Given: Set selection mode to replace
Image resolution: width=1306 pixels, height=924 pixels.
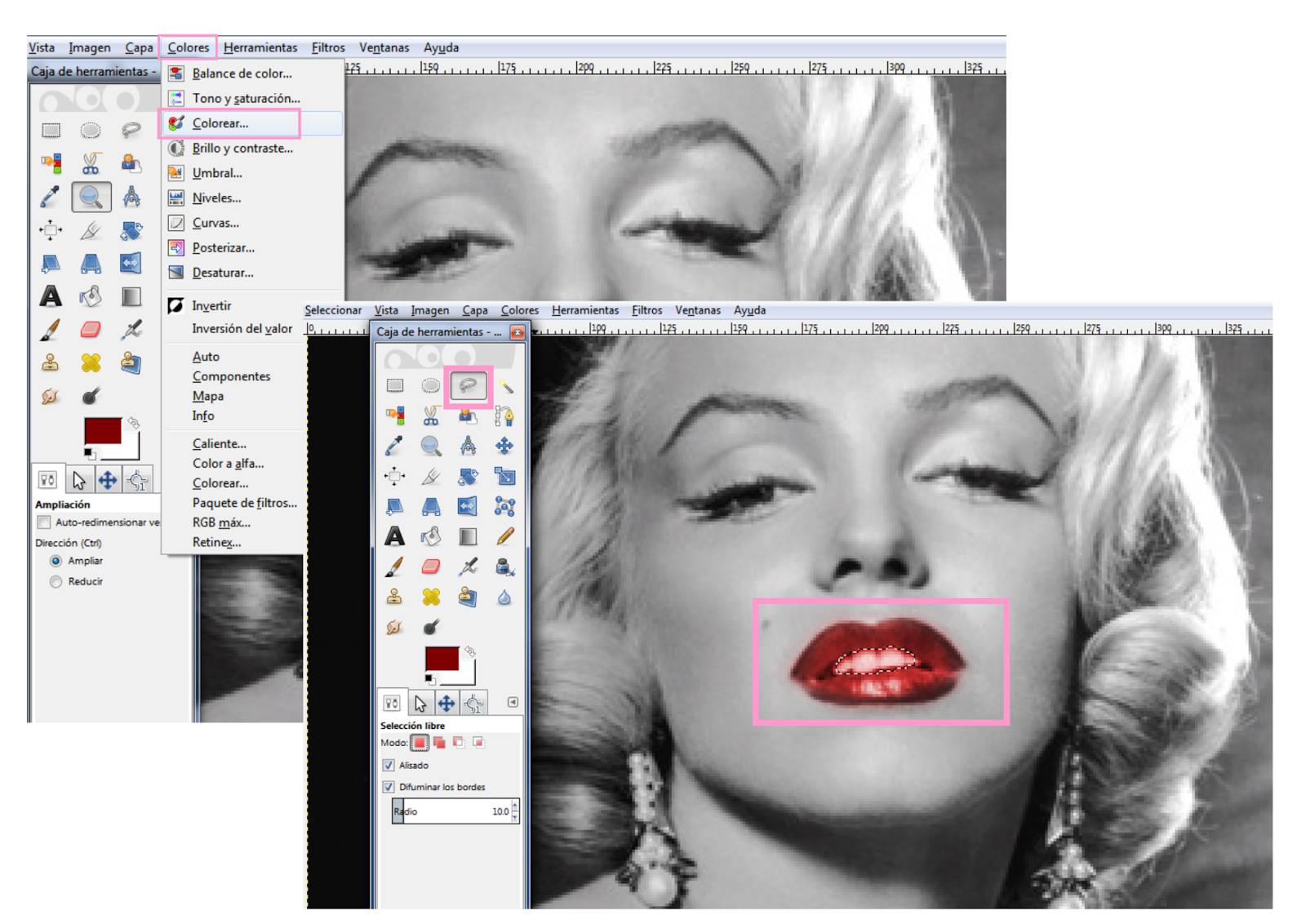Looking at the screenshot, I should coord(420,743).
